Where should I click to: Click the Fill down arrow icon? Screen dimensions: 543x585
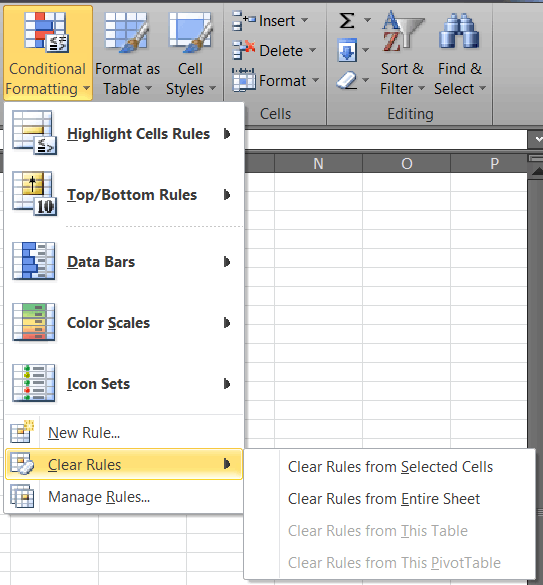point(347,50)
